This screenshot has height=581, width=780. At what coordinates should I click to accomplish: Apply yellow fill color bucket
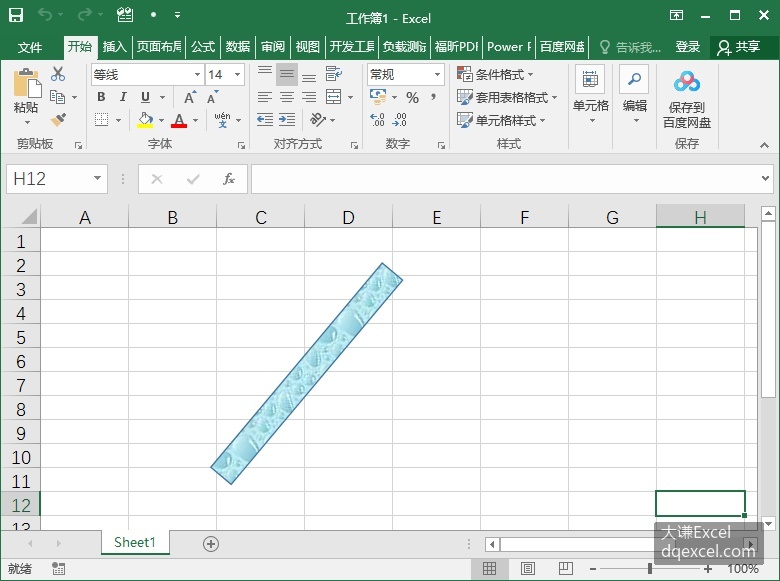click(x=145, y=120)
